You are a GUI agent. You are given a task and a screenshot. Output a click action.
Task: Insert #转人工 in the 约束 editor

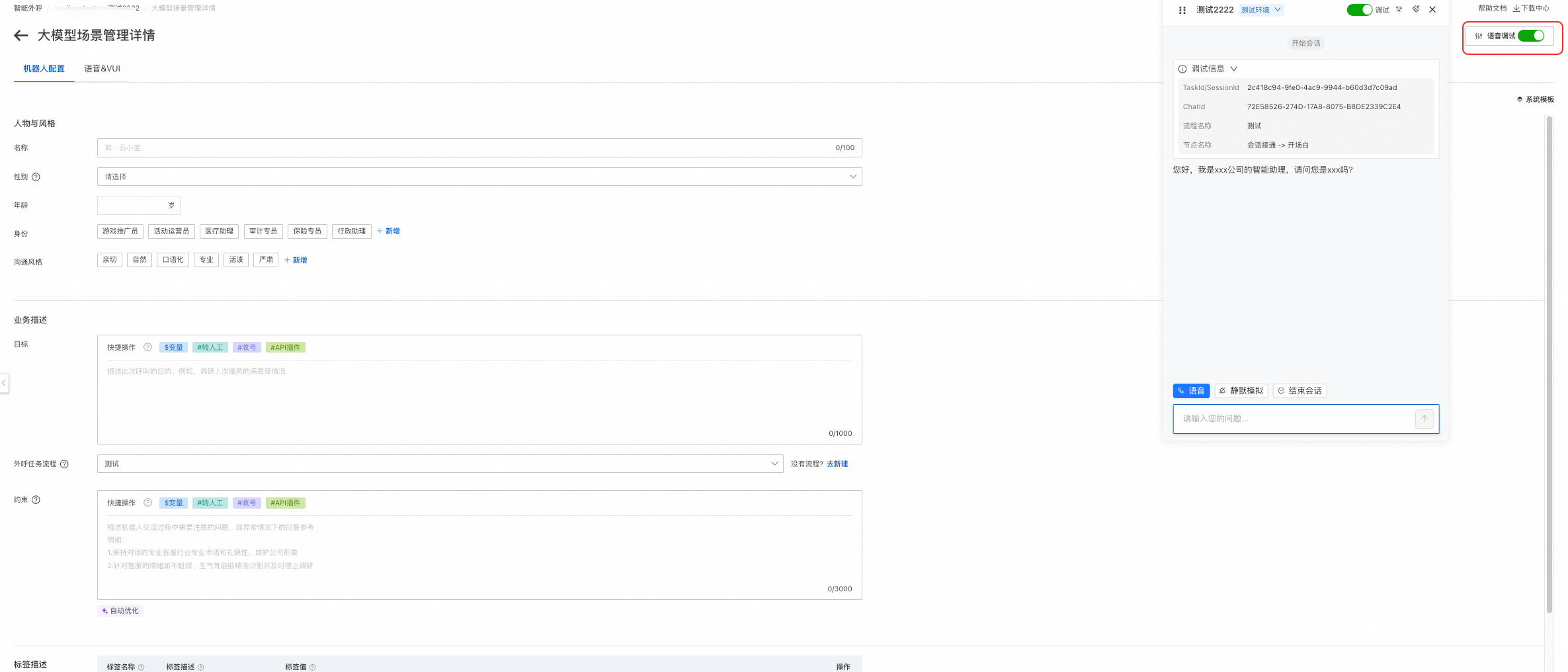(210, 503)
